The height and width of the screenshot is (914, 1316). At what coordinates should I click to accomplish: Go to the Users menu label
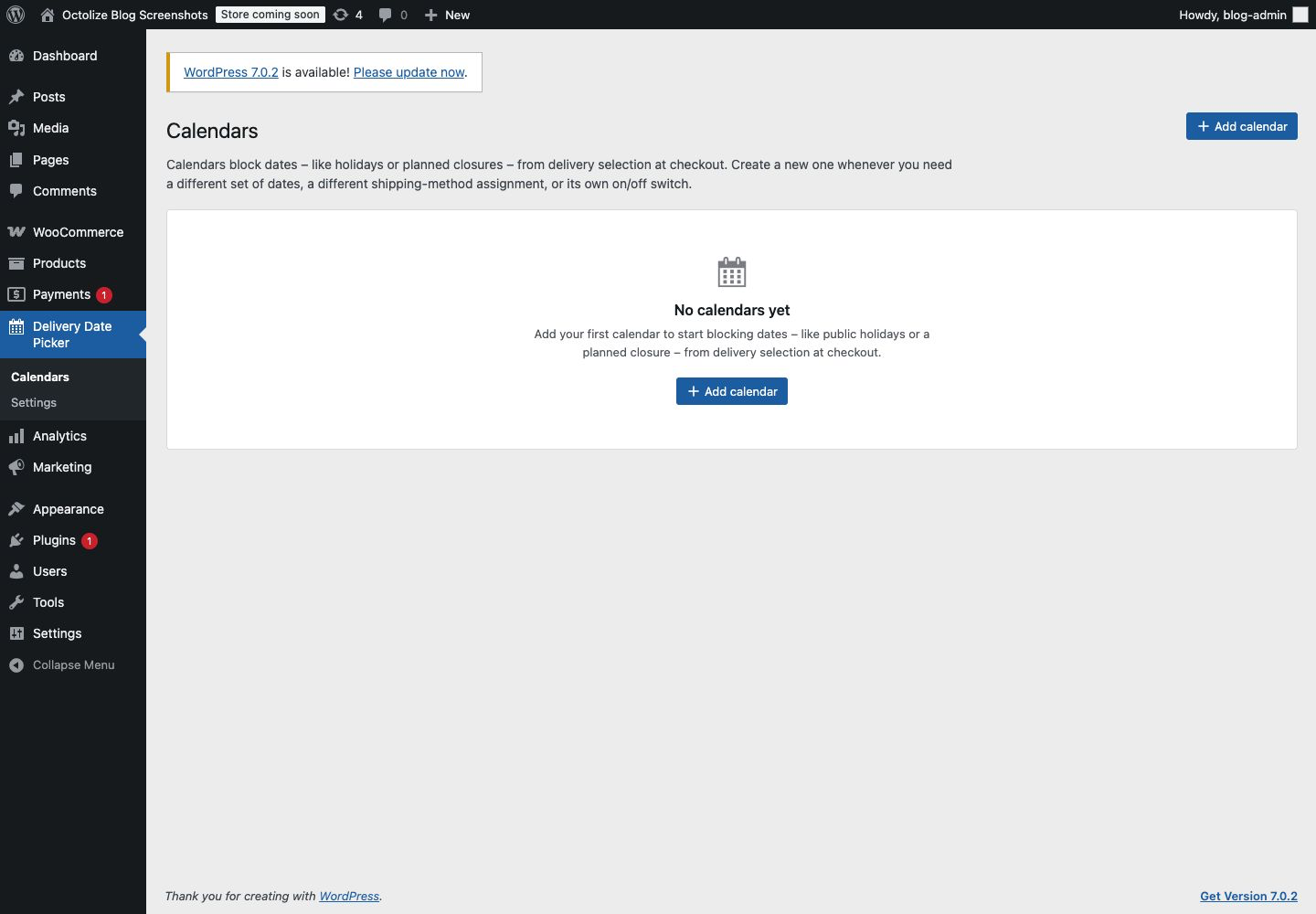click(50, 571)
